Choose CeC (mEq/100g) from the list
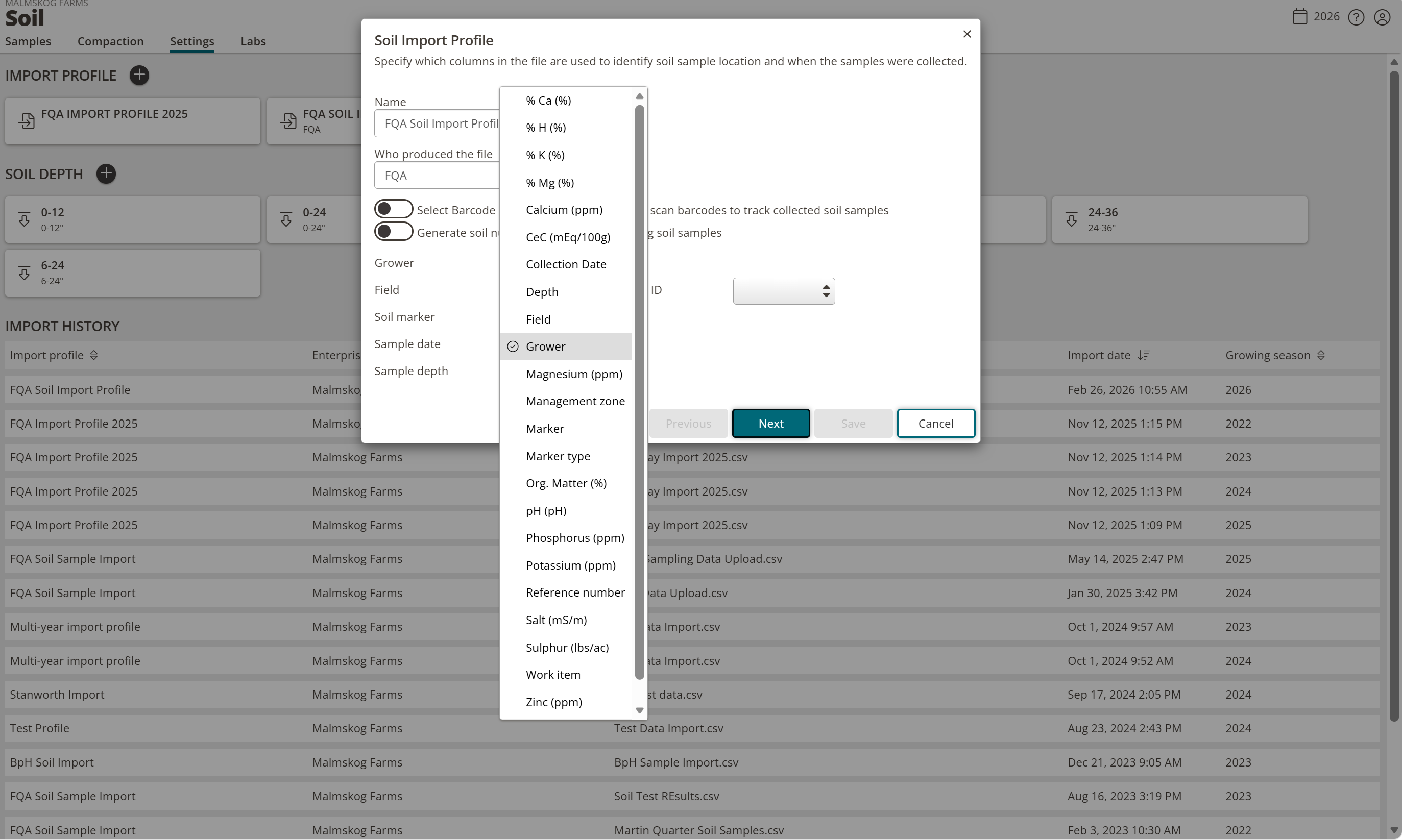 (566, 237)
